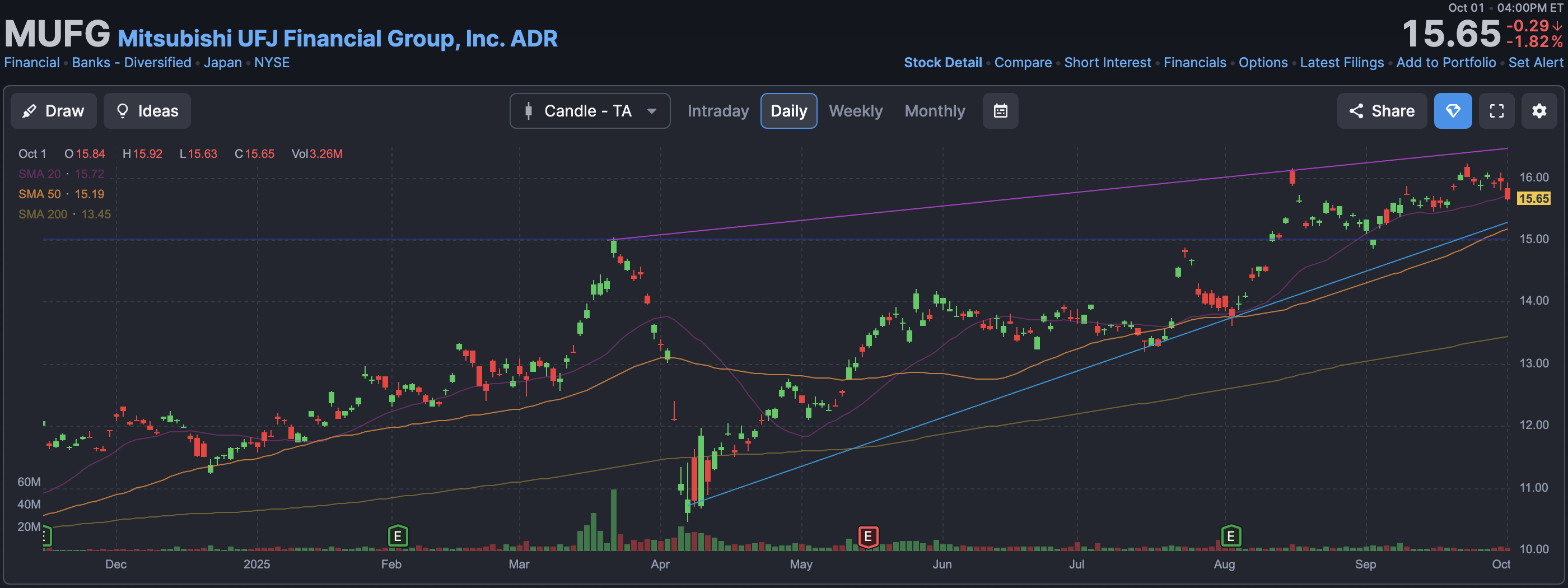This screenshot has width=1568, height=588.
Task: Click the candlestick icon in chart type selector
Action: 528,111
